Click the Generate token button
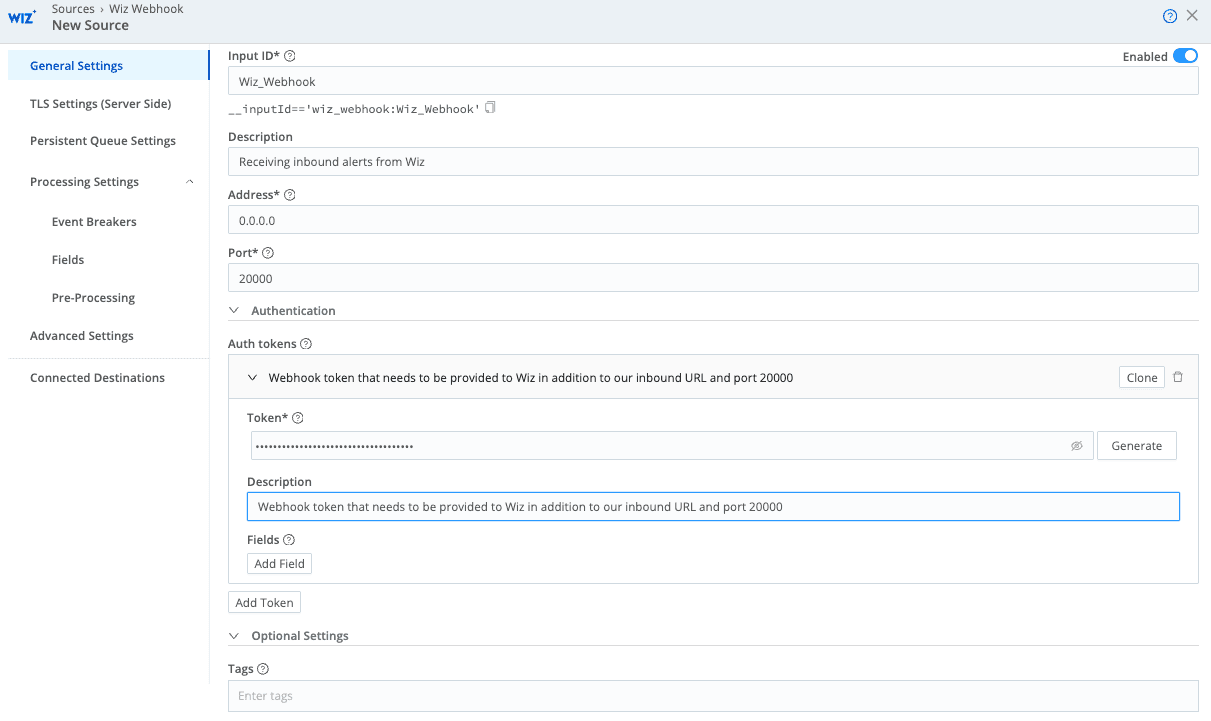This screenshot has height=721, width=1211. tap(1136, 446)
